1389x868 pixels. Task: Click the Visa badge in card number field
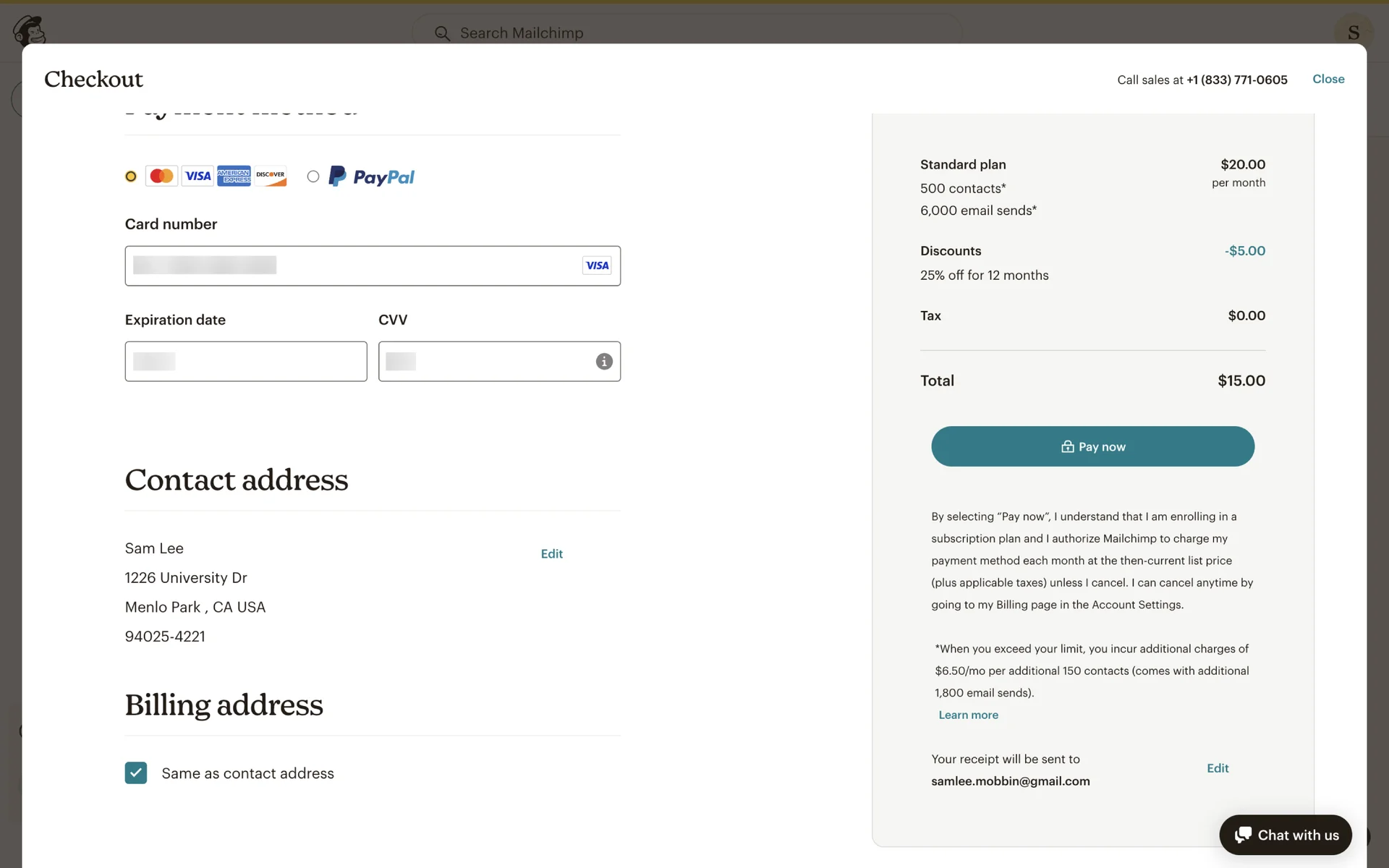click(x=597, y=265)
